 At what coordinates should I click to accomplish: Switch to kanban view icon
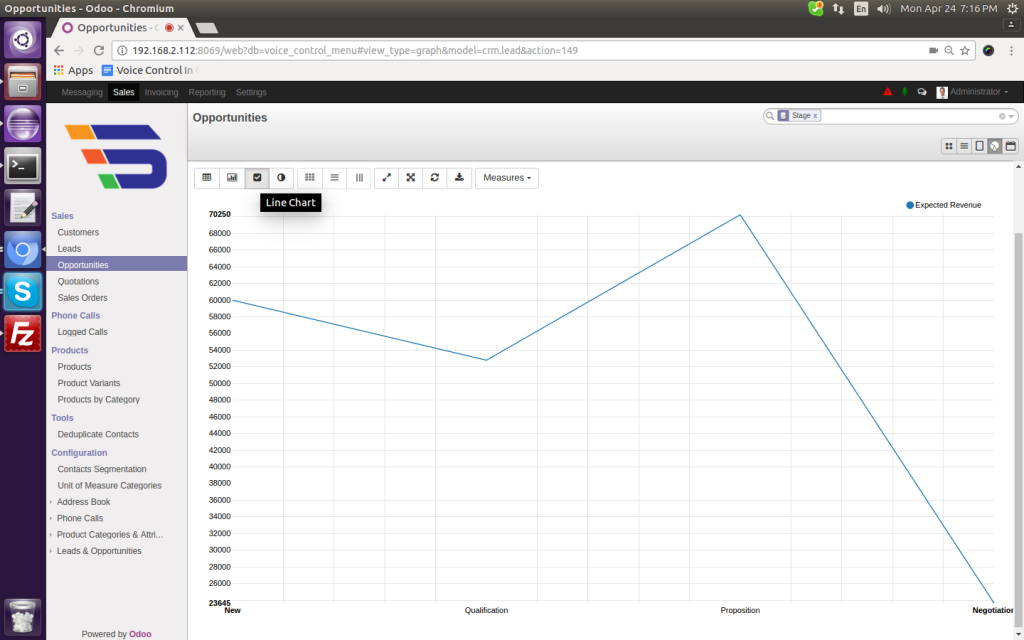pyautogui.click(x=948, y=146)
